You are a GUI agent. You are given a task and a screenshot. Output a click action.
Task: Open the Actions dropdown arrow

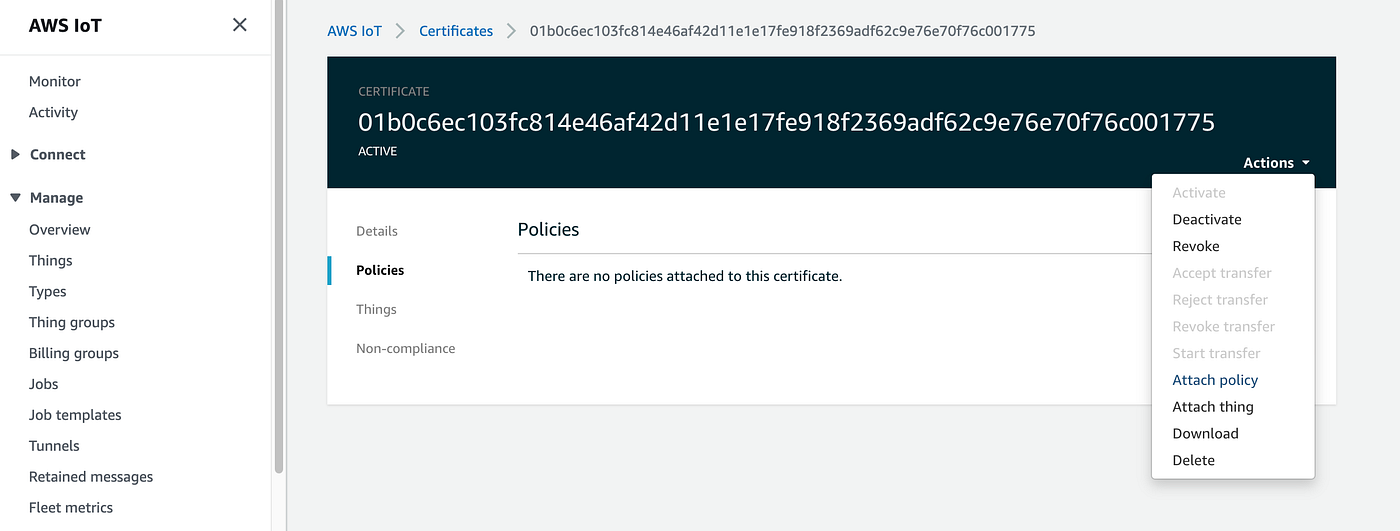pos(1306,163)
